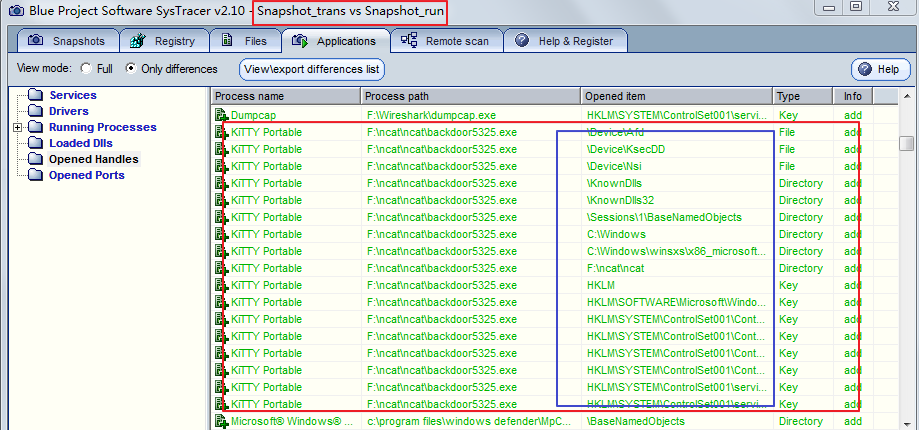Screen dimensions: 919x430
Task: Open the Help & Register tab
Action: click(566, 41)
